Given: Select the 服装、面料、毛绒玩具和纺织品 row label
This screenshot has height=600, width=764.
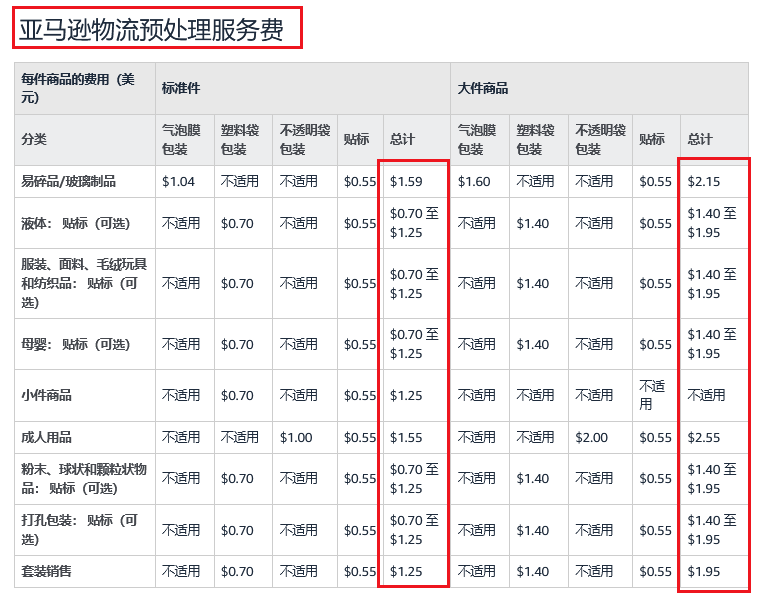Looking at the screenshot, I should pos(84,283).
